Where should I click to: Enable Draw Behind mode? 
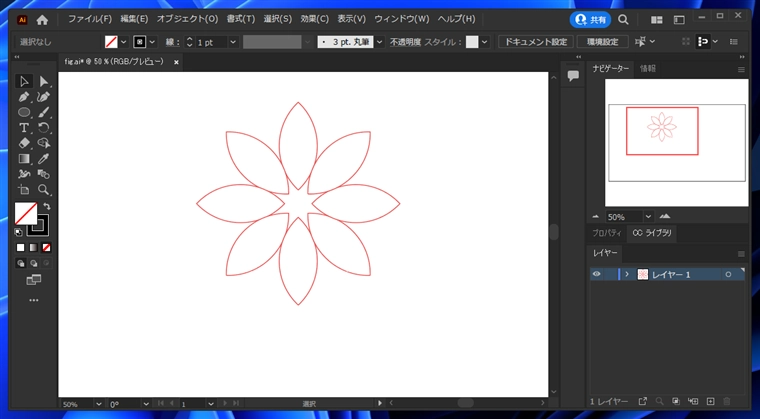33,263
